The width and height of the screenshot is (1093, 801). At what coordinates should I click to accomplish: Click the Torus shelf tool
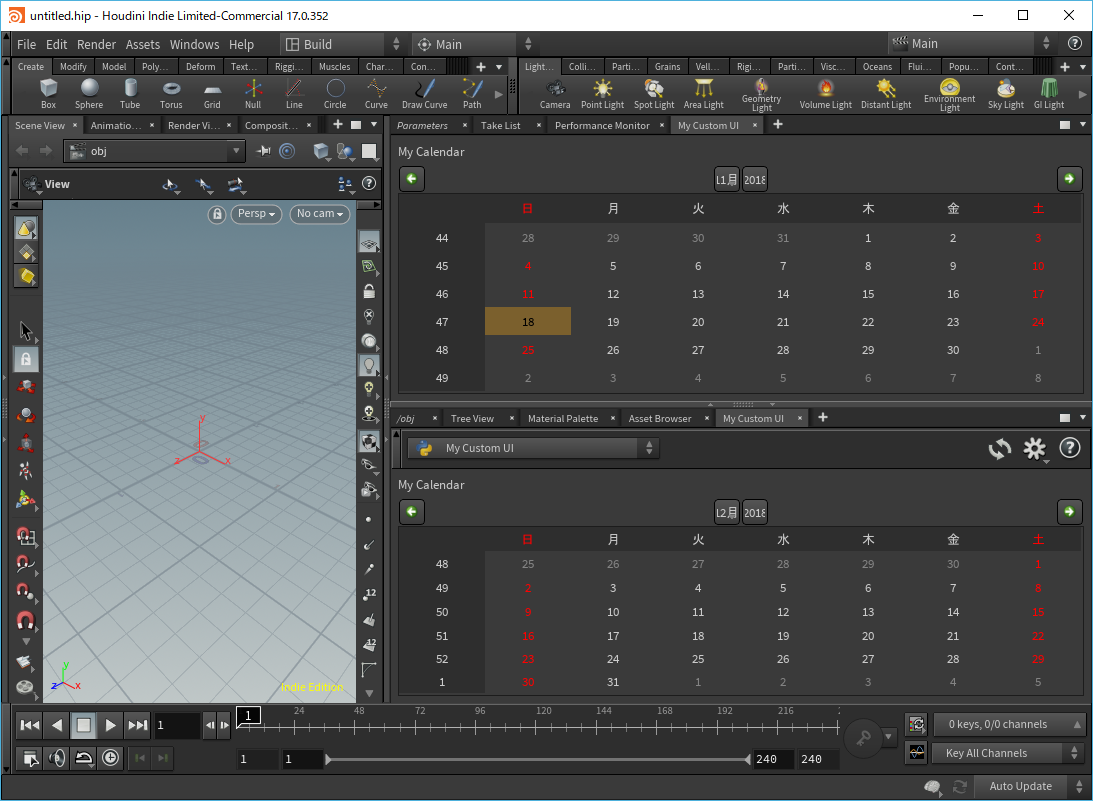point(171,94)
